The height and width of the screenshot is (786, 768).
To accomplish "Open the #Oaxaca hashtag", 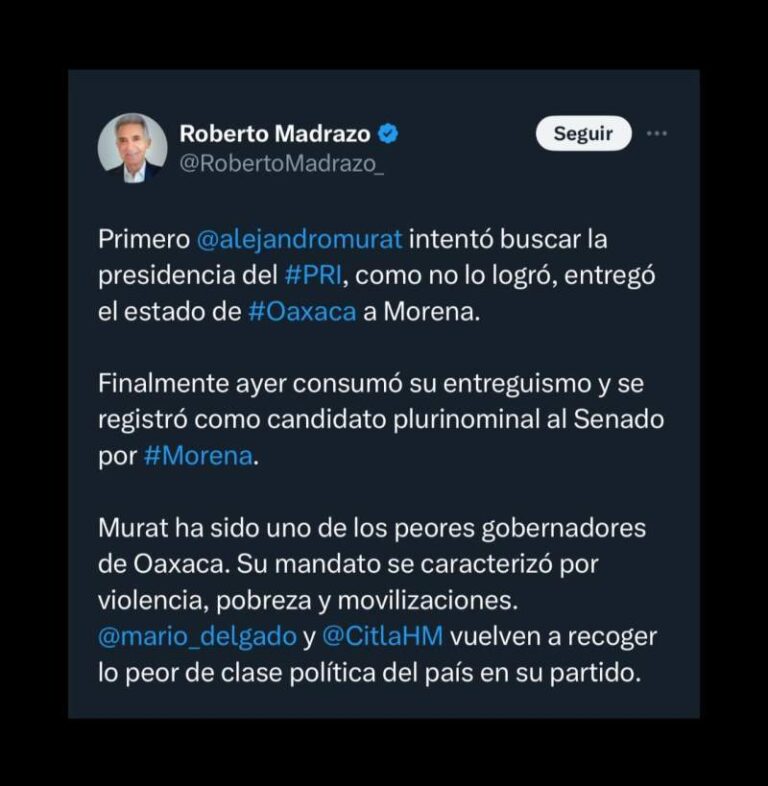I will click(302, 310).
